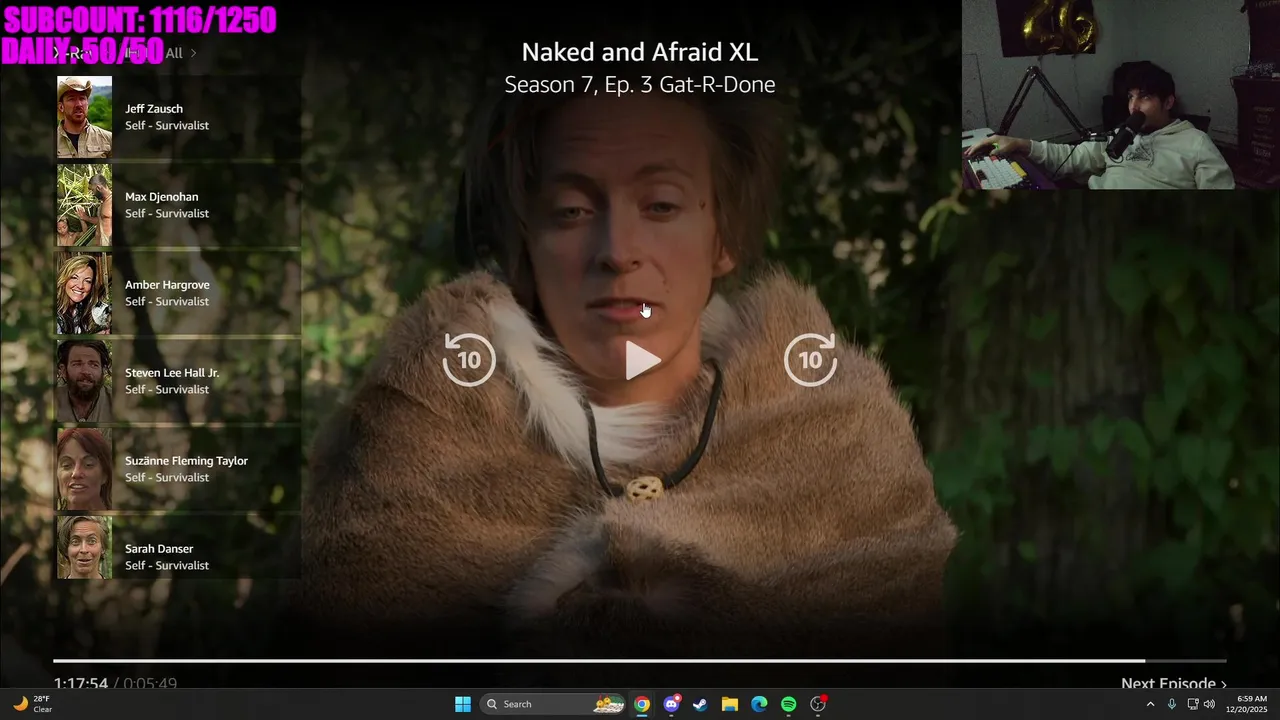
Task: Click the 'Season 7, Ep. 3 Gat-R-Done' subtitle
Action: click(640, 85)
